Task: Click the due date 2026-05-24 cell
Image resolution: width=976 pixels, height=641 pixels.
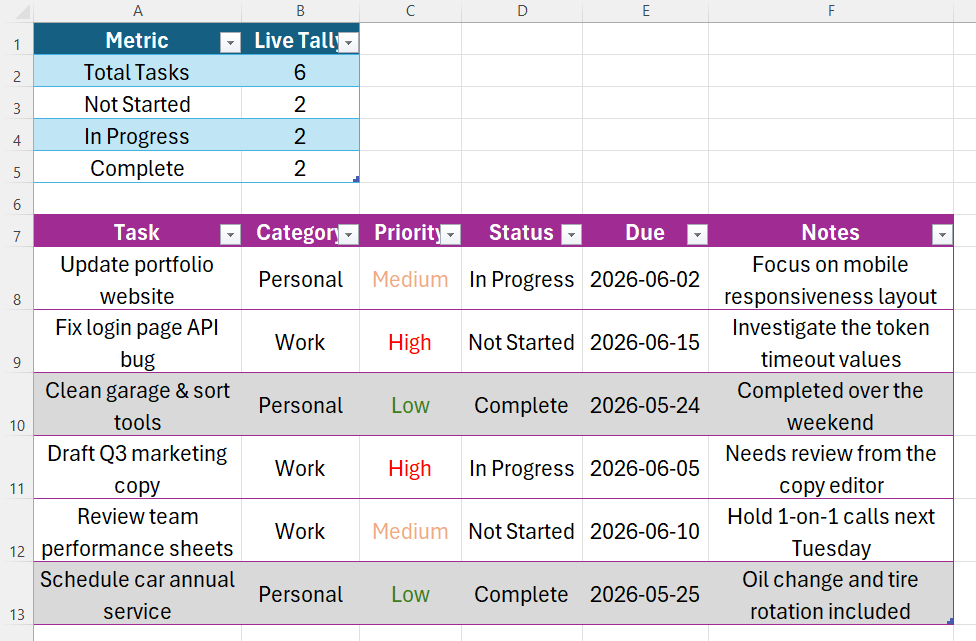Action: tap(645, 405)
